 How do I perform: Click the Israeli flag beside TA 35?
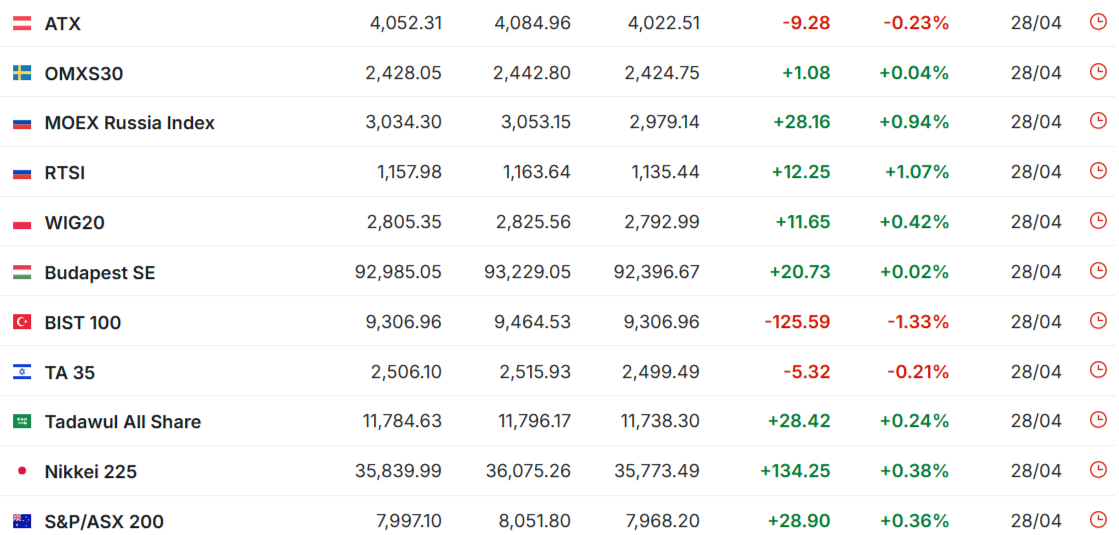[22, 372]
